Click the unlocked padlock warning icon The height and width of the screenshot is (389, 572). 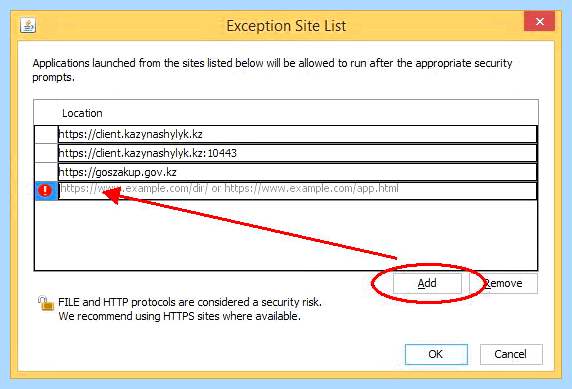(46, 303)
